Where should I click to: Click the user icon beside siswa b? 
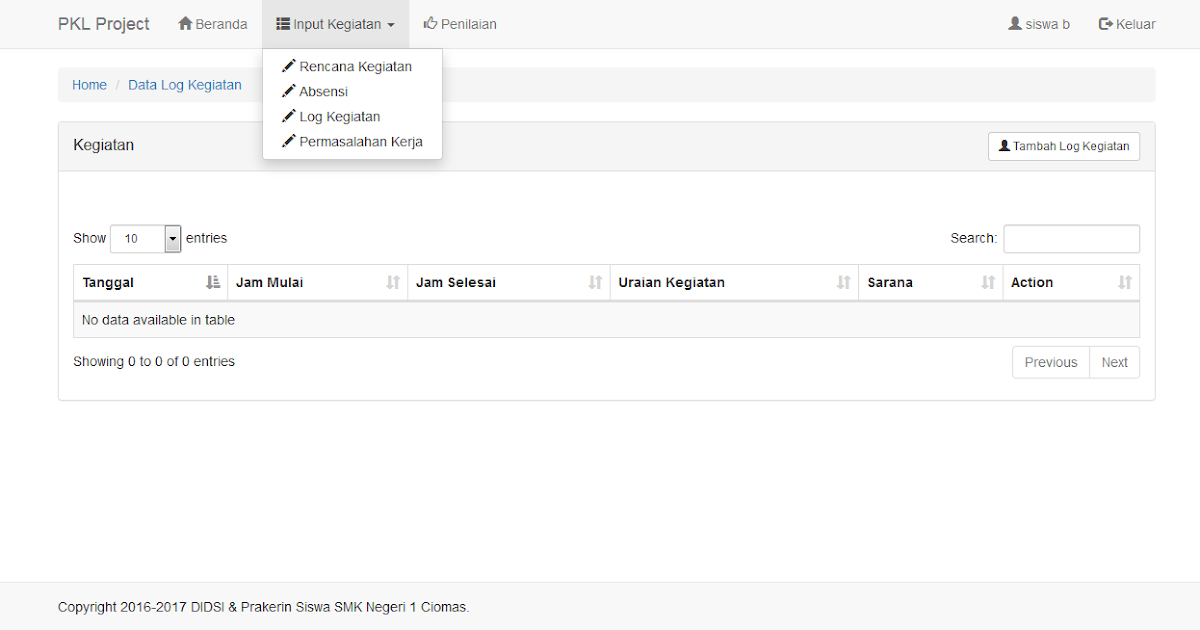[1015, 24]
